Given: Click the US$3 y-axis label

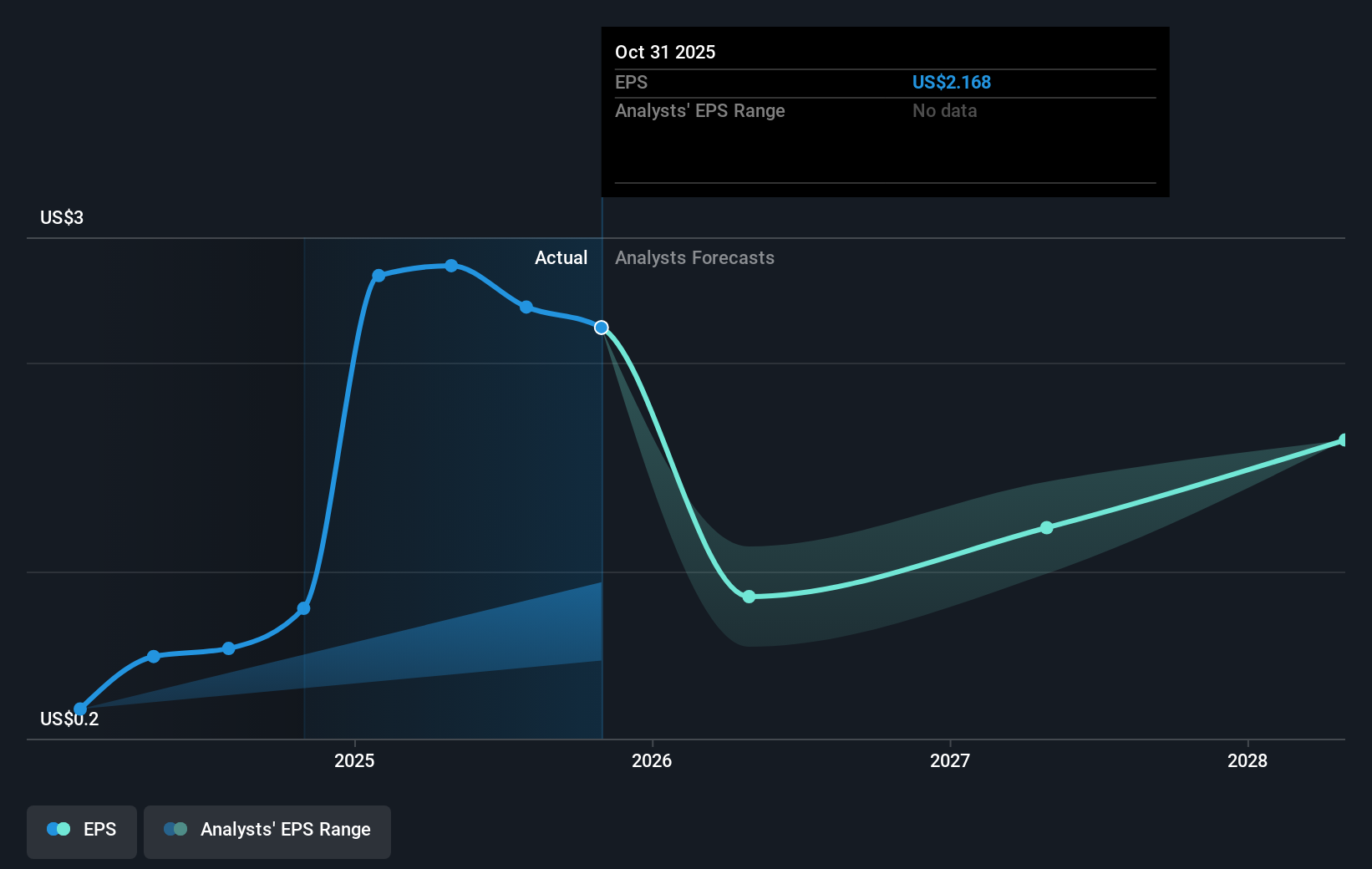Looking at the screenshot, I should click(62, 217).
